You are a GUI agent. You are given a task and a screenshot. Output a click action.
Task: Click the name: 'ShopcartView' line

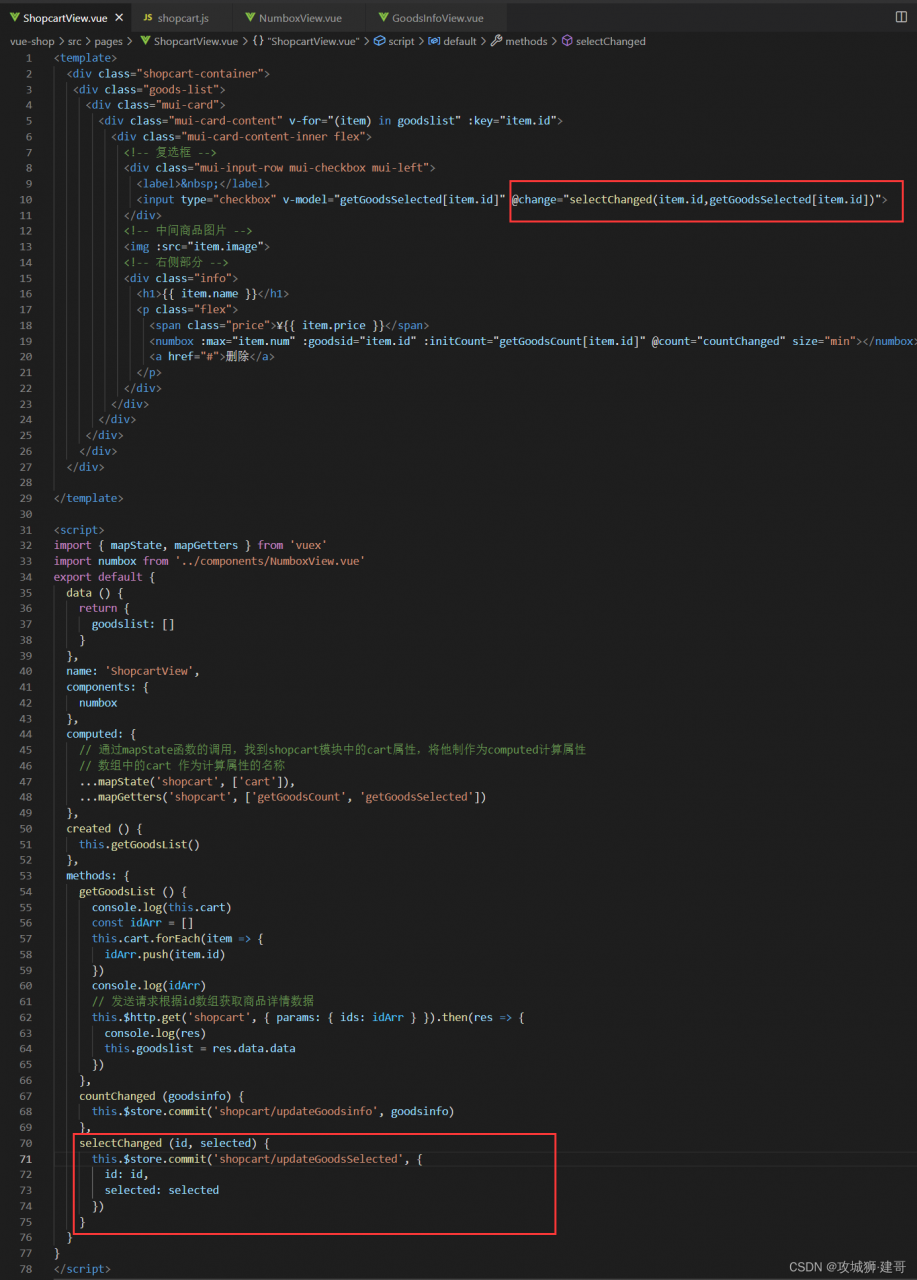tap(133, 670)
